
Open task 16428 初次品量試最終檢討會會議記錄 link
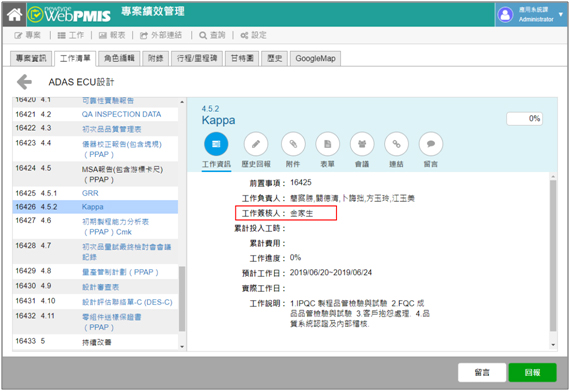click(126, 252)
